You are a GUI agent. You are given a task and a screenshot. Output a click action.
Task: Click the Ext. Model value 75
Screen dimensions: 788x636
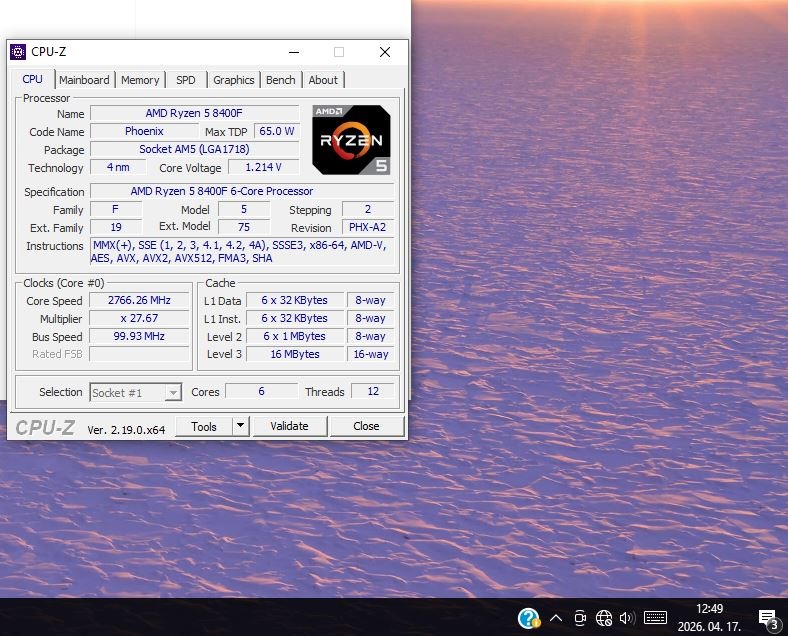click(x=244, y=227)
